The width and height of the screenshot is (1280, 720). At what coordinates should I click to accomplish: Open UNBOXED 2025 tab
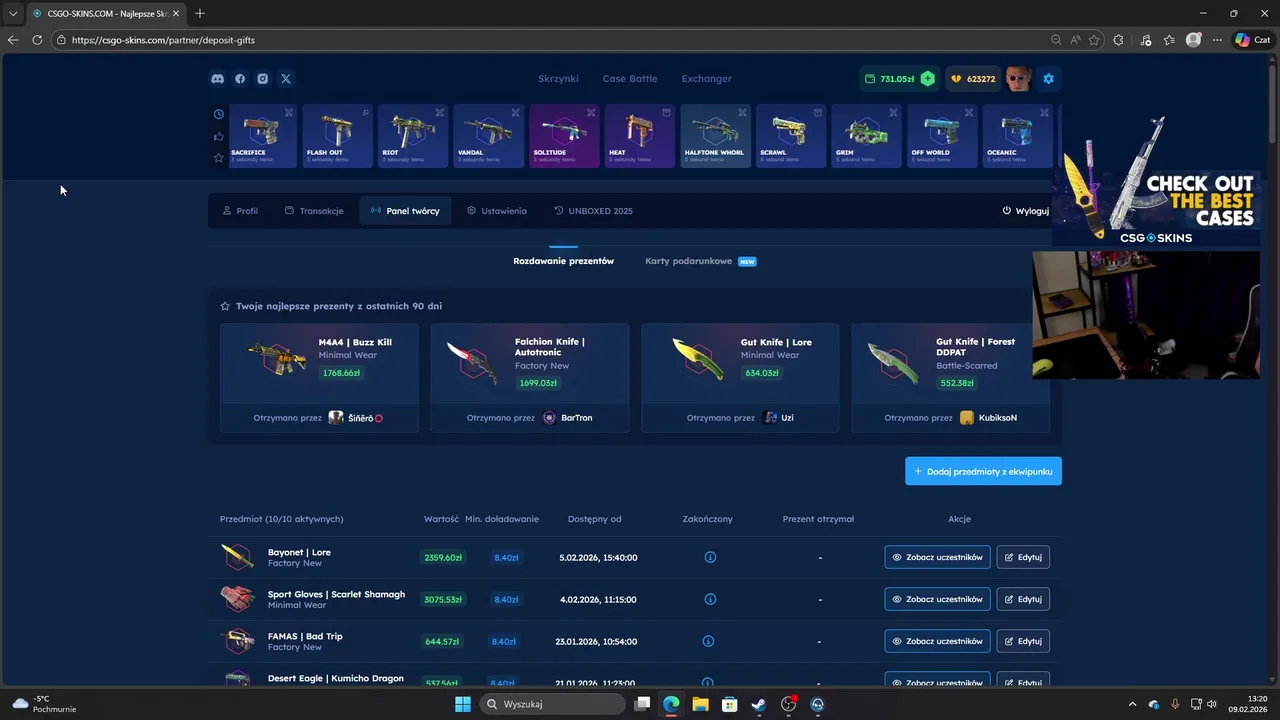[x=593, y=211]
